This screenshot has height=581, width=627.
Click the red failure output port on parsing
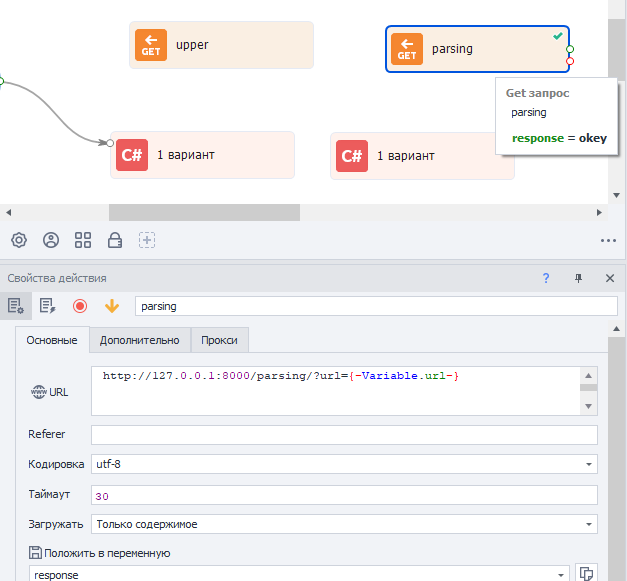570,61
